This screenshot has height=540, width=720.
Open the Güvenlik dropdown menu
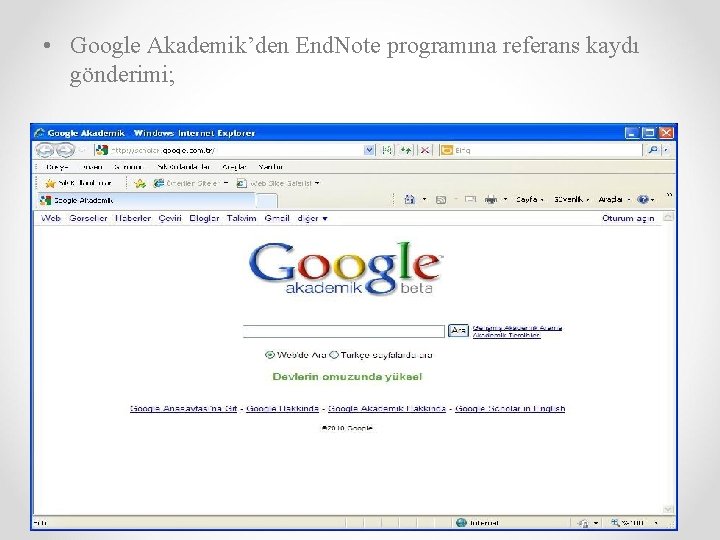pos(571,199)
